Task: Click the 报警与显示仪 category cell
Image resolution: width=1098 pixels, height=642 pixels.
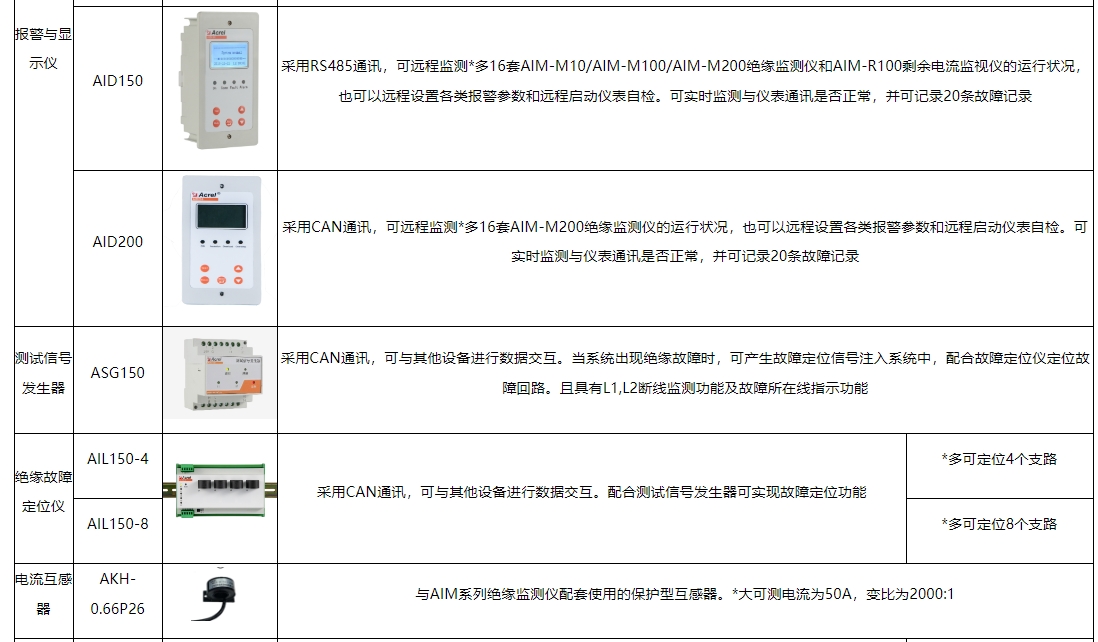Action: click(x=43, y=47)
